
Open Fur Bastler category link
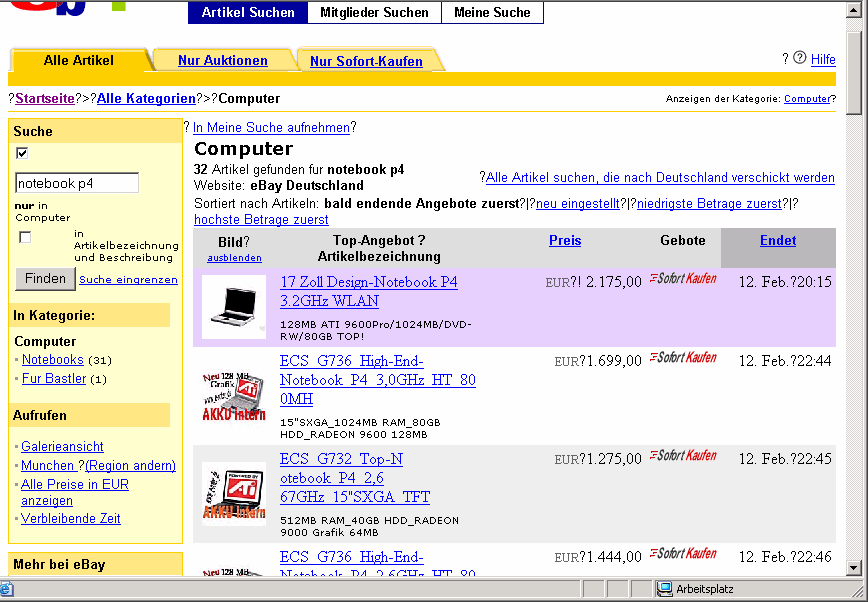coord(54,379)
